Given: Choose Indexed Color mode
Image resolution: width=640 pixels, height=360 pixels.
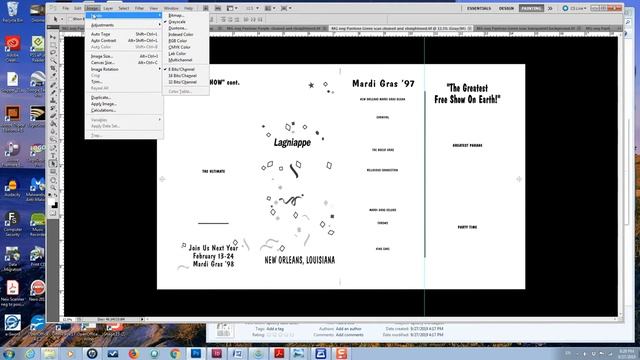Looking at the screenshot, I should [181, 34].
